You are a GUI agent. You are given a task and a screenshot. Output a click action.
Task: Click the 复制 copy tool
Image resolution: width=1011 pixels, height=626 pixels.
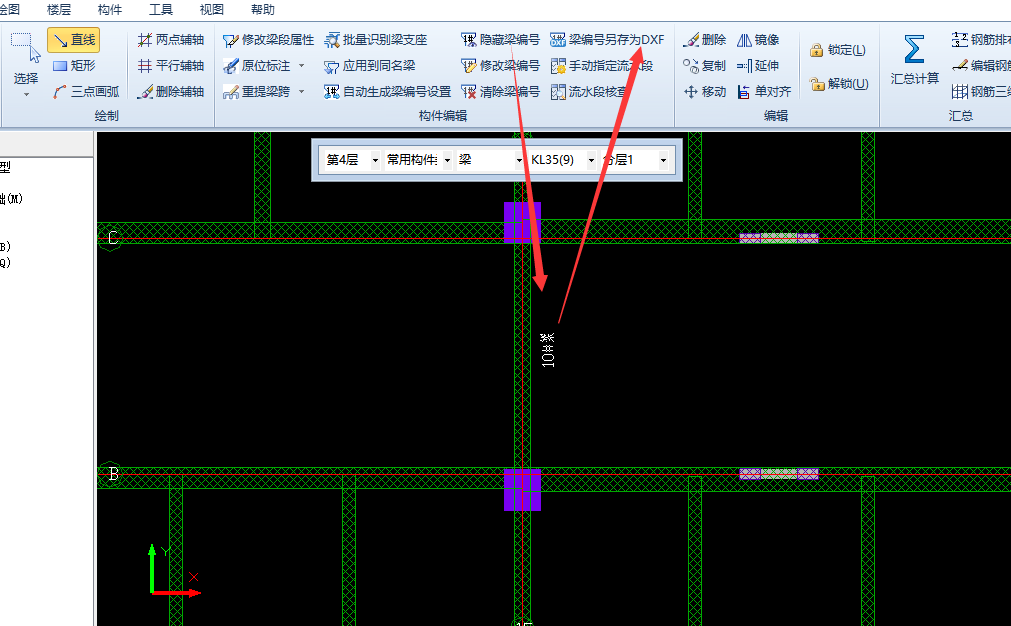pos(705,66)
